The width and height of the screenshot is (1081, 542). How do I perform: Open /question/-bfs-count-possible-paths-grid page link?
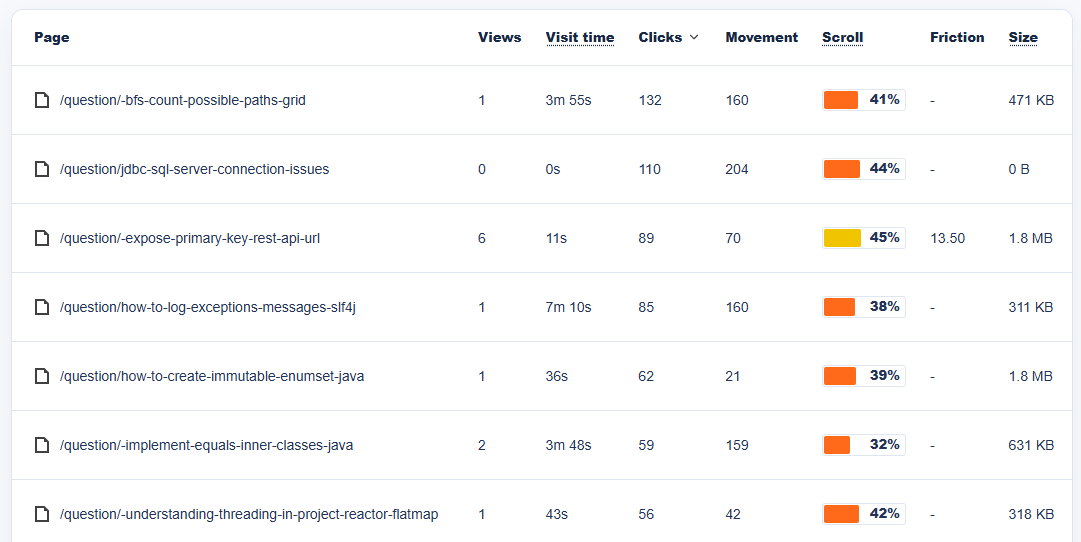tap(183, 100)
